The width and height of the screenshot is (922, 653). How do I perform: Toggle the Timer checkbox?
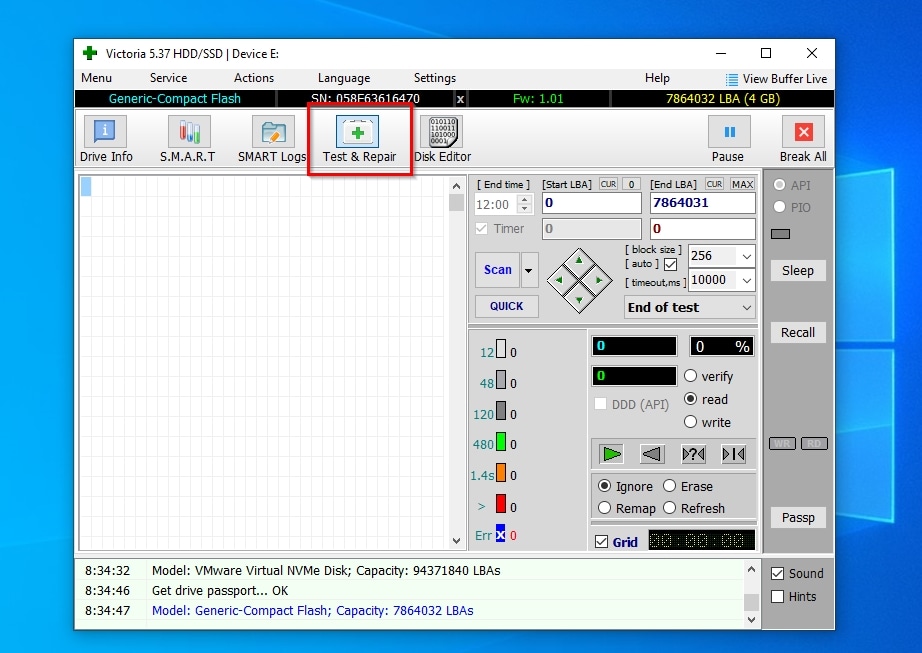coord(482,229)
